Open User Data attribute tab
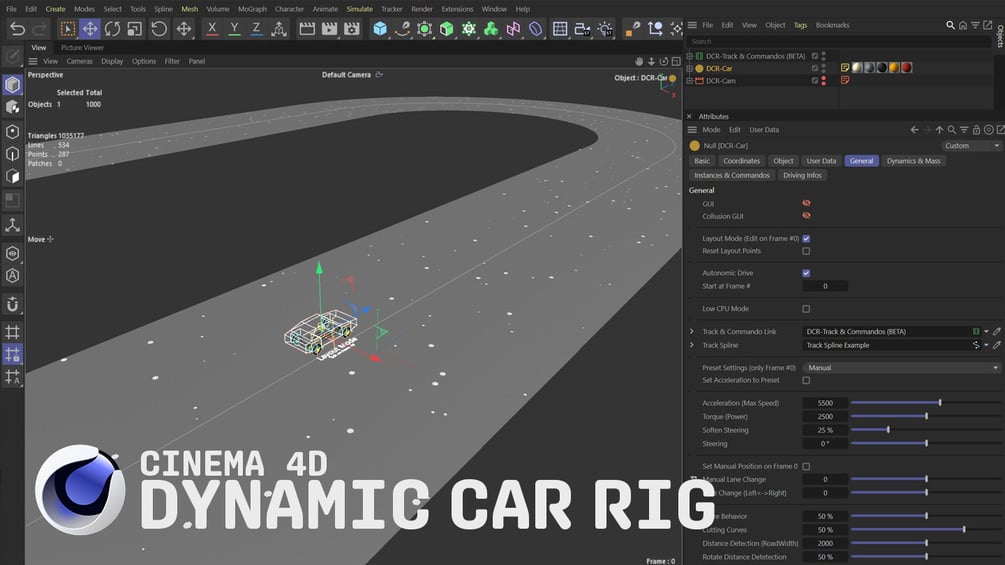The image size is (1005, 565). (x=821, y=161)
